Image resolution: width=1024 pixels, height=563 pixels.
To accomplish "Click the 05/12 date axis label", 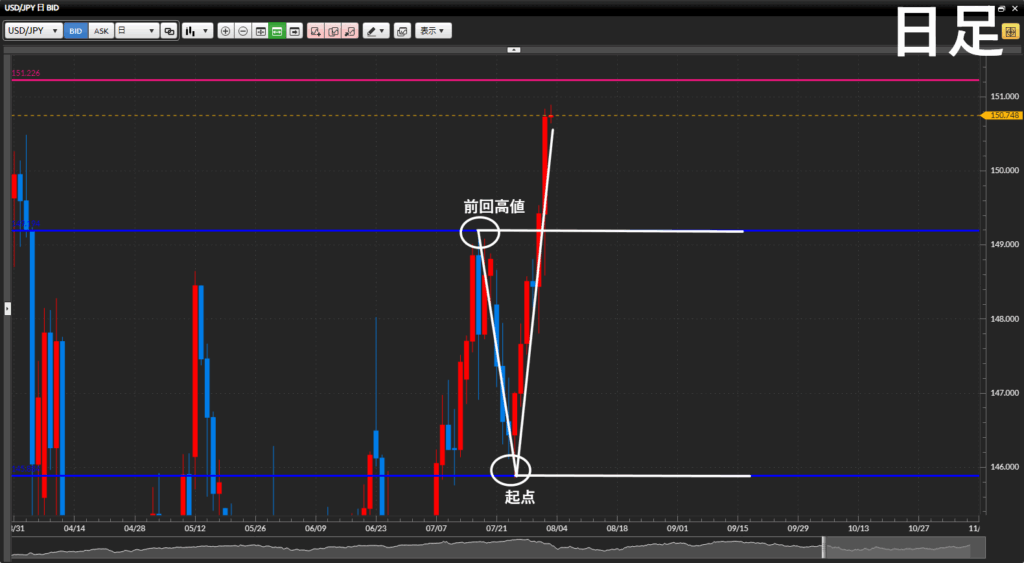I will click(x=195, y=528).
